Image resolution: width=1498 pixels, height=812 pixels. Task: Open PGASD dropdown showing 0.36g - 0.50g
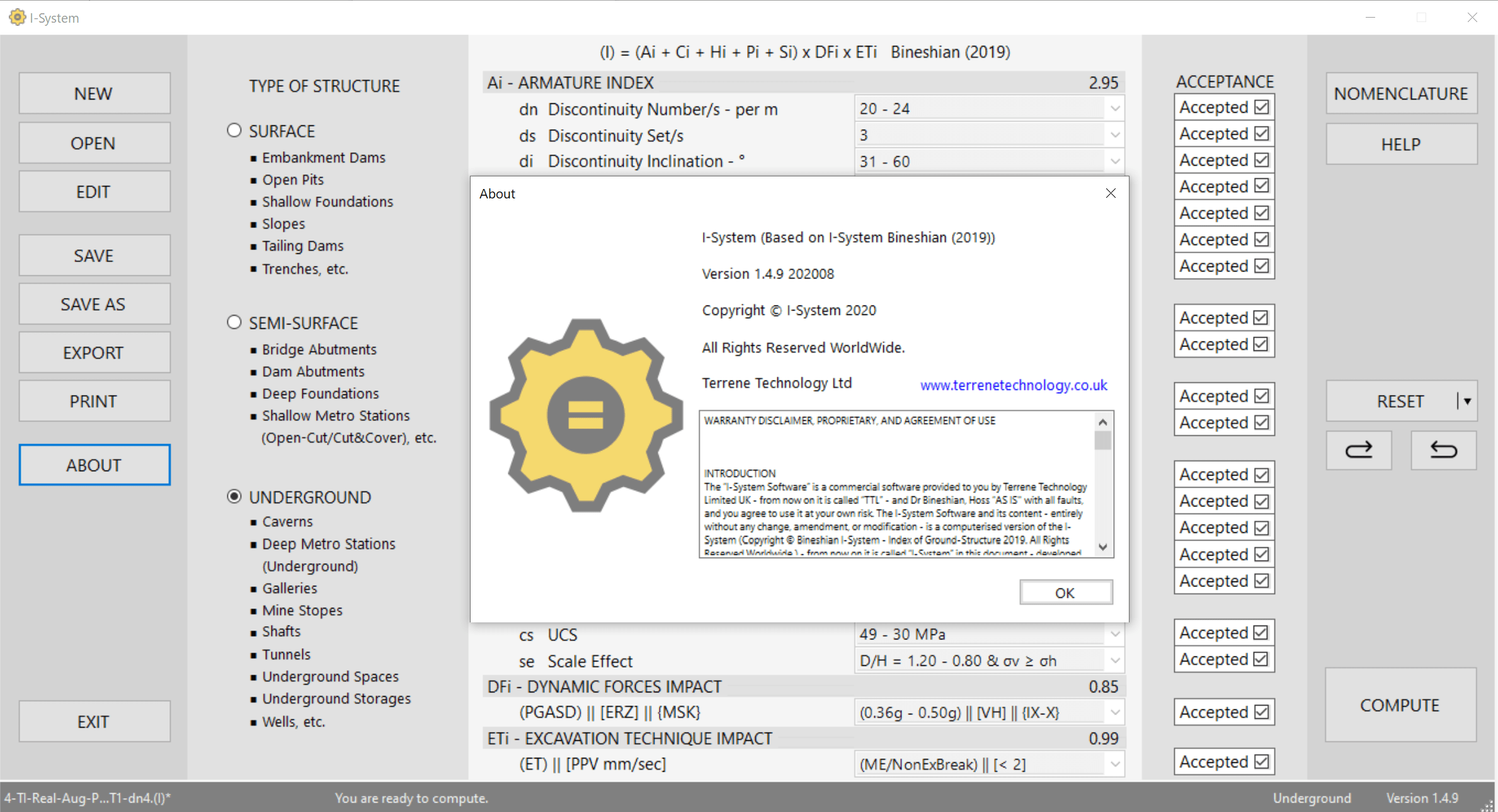[989, 712]
